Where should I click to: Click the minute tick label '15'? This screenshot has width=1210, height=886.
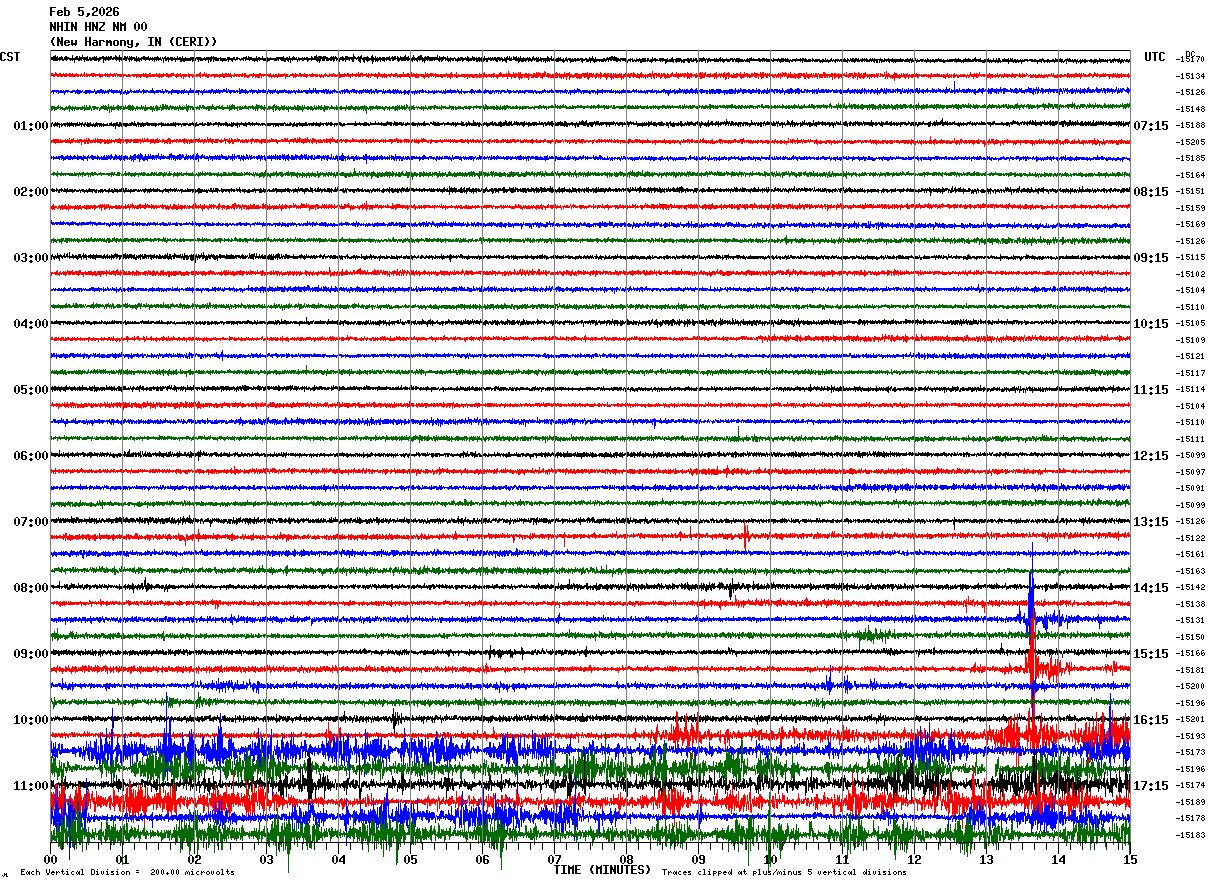click(x=1130, y=860)
